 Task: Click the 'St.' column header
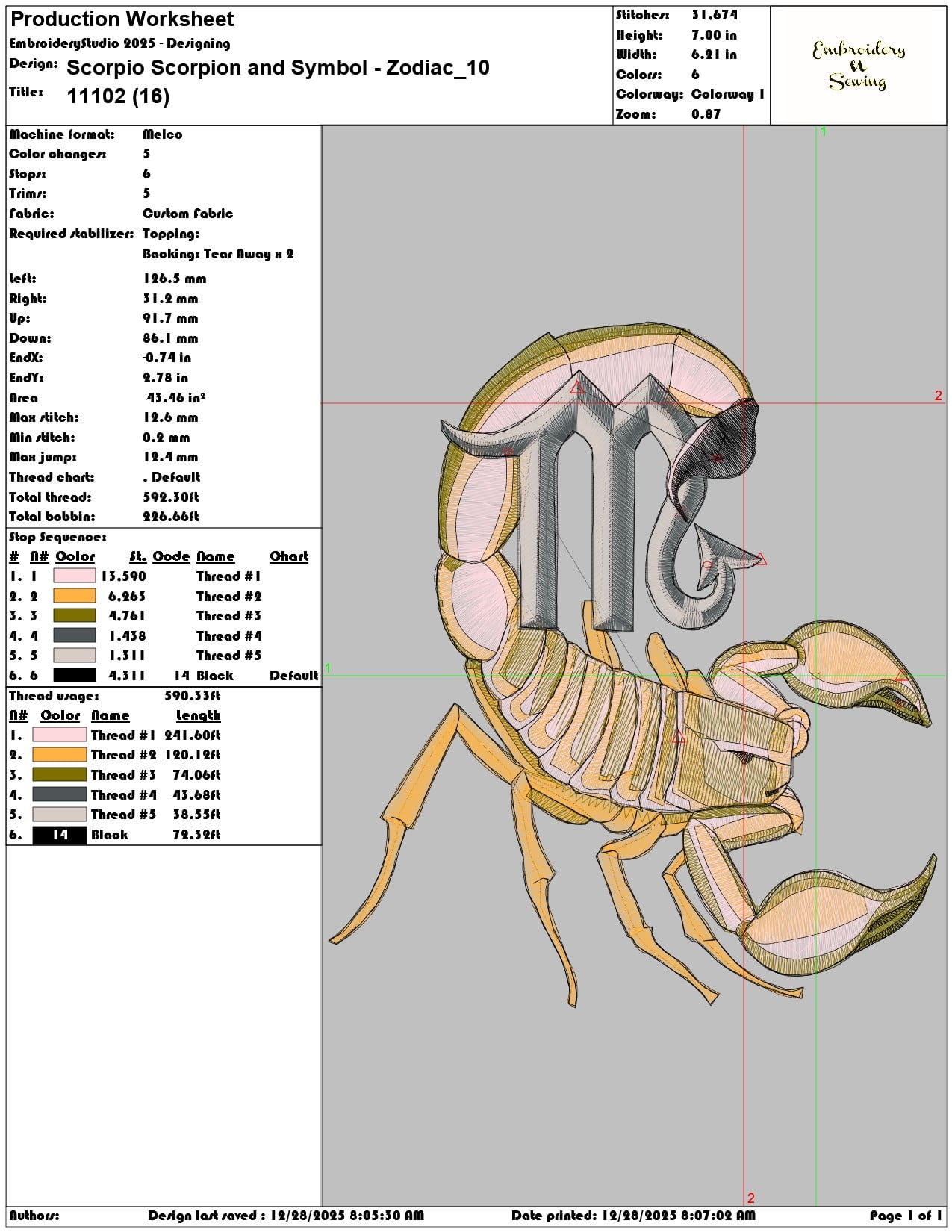[x=137, y=556]
